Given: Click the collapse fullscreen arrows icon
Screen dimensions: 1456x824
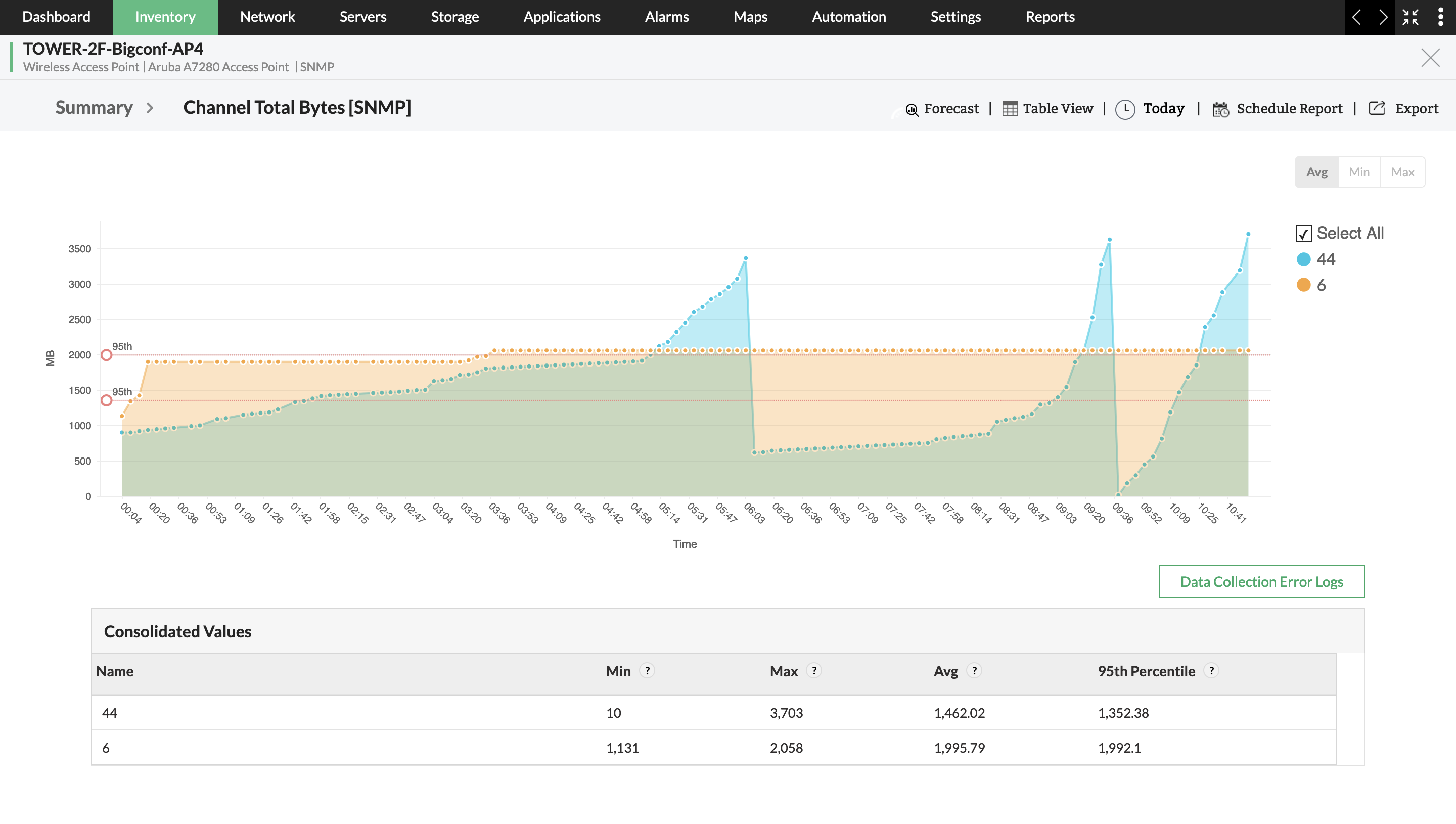Looking at the screenshot, I should pyautogui.click(x=1410, y=17).
